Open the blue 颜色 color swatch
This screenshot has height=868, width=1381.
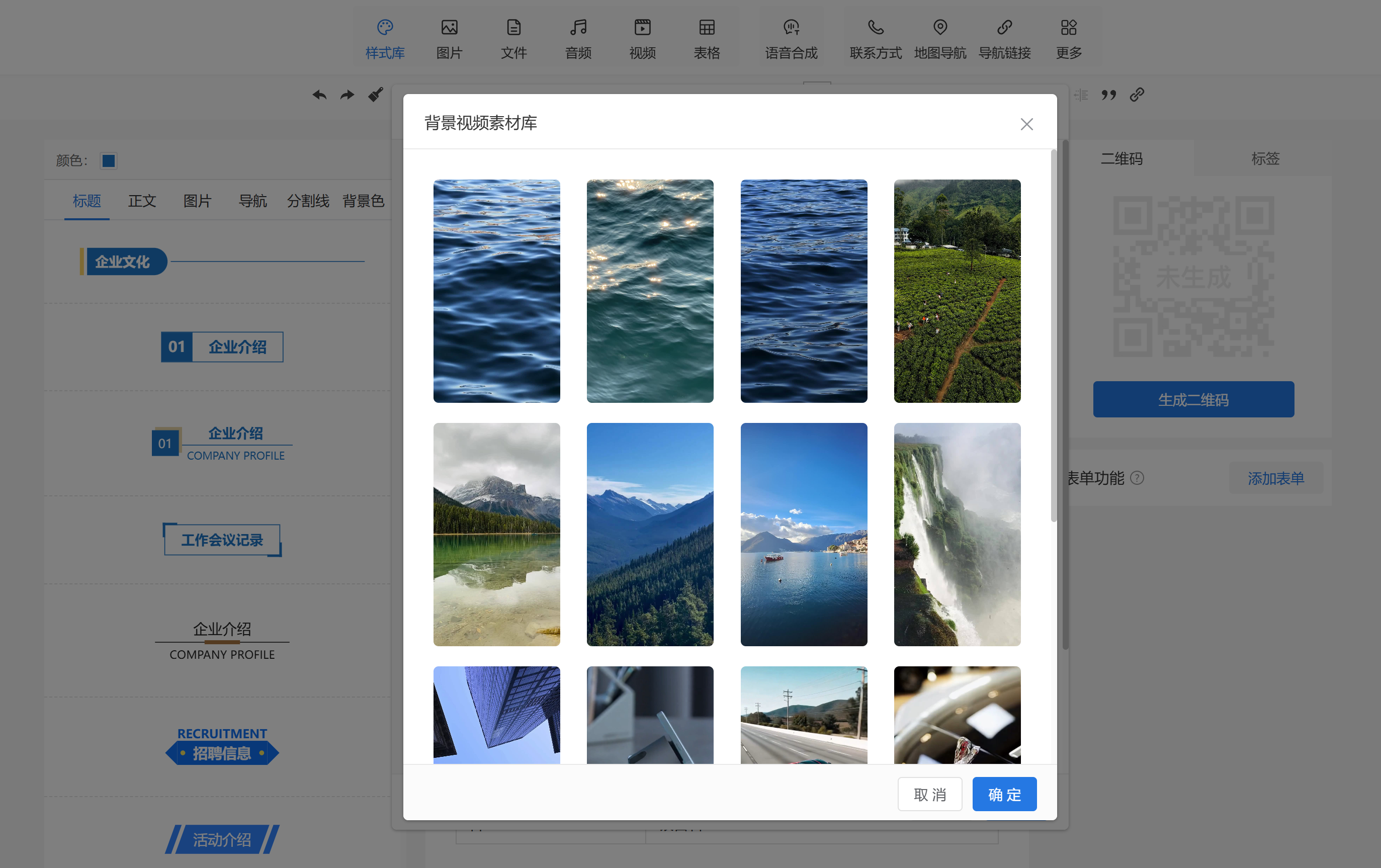[109, 160]
